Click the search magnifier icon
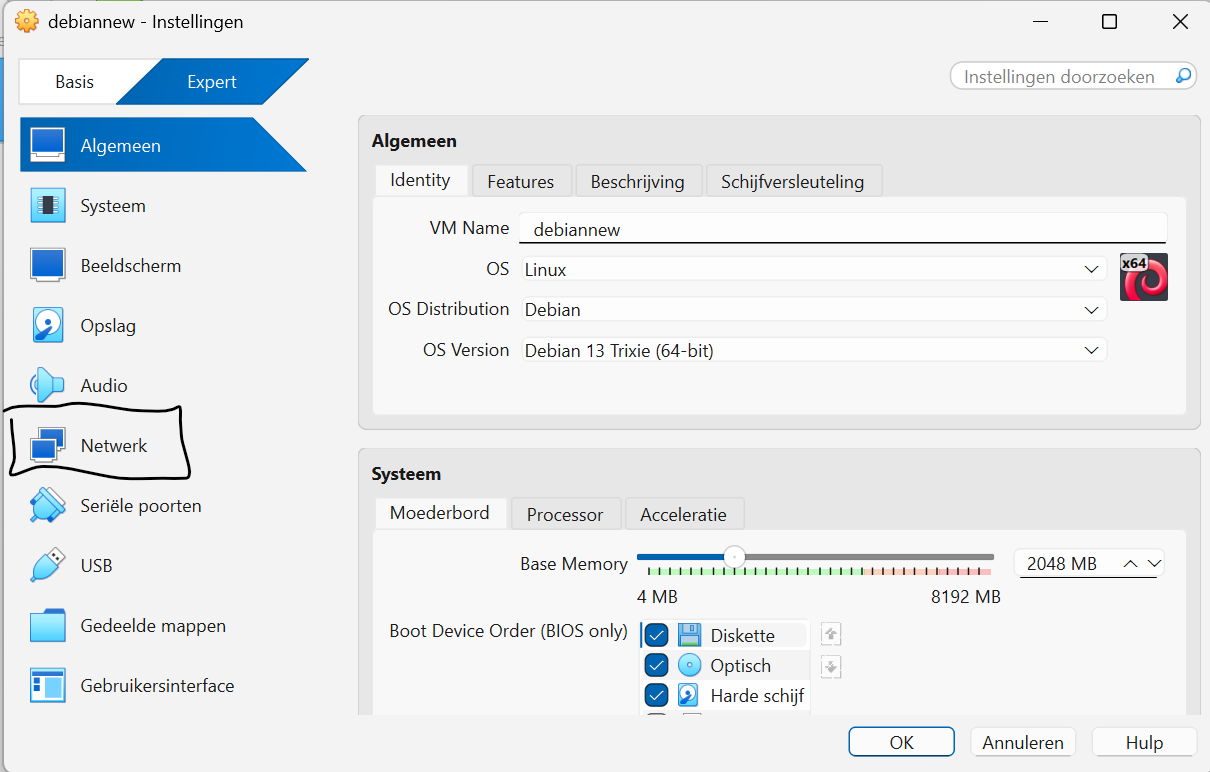 (1183, 76)
